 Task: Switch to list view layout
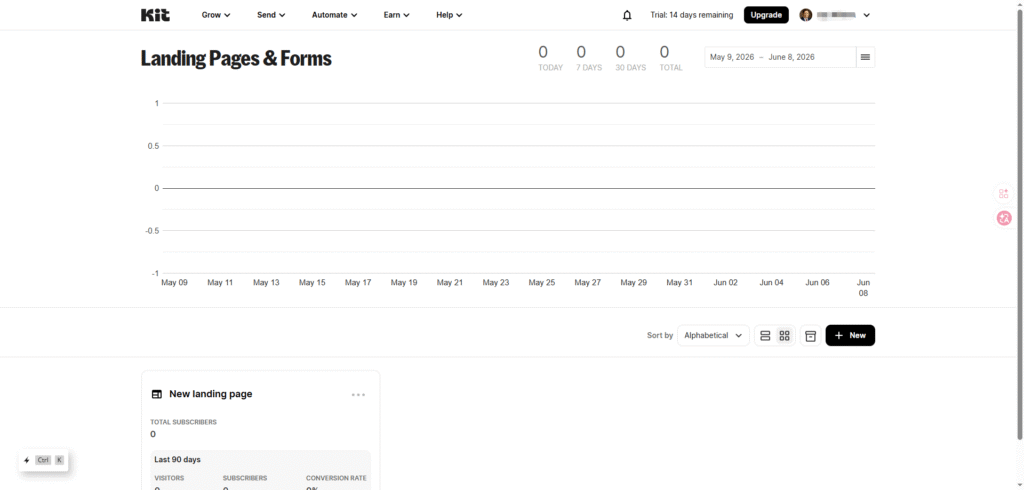[765, 335]
